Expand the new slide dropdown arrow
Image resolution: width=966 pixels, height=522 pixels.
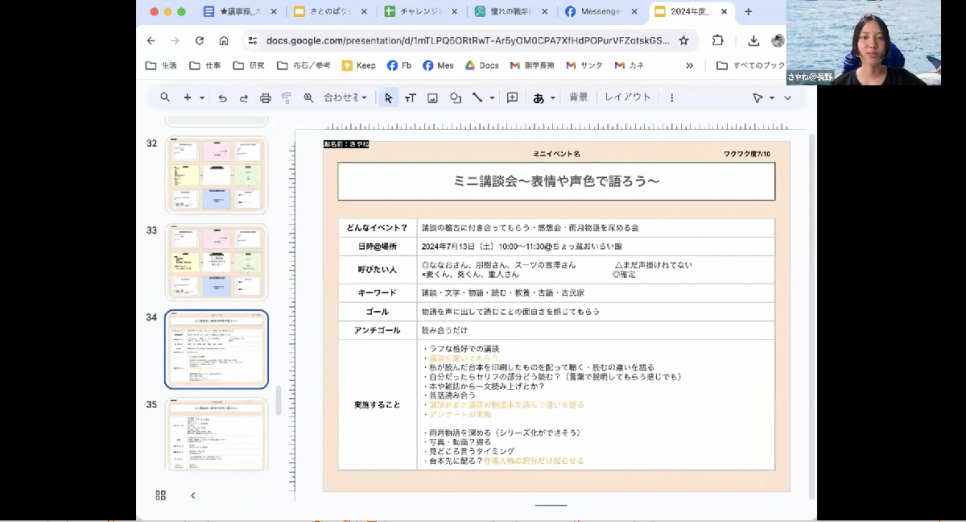pos(202,98)
